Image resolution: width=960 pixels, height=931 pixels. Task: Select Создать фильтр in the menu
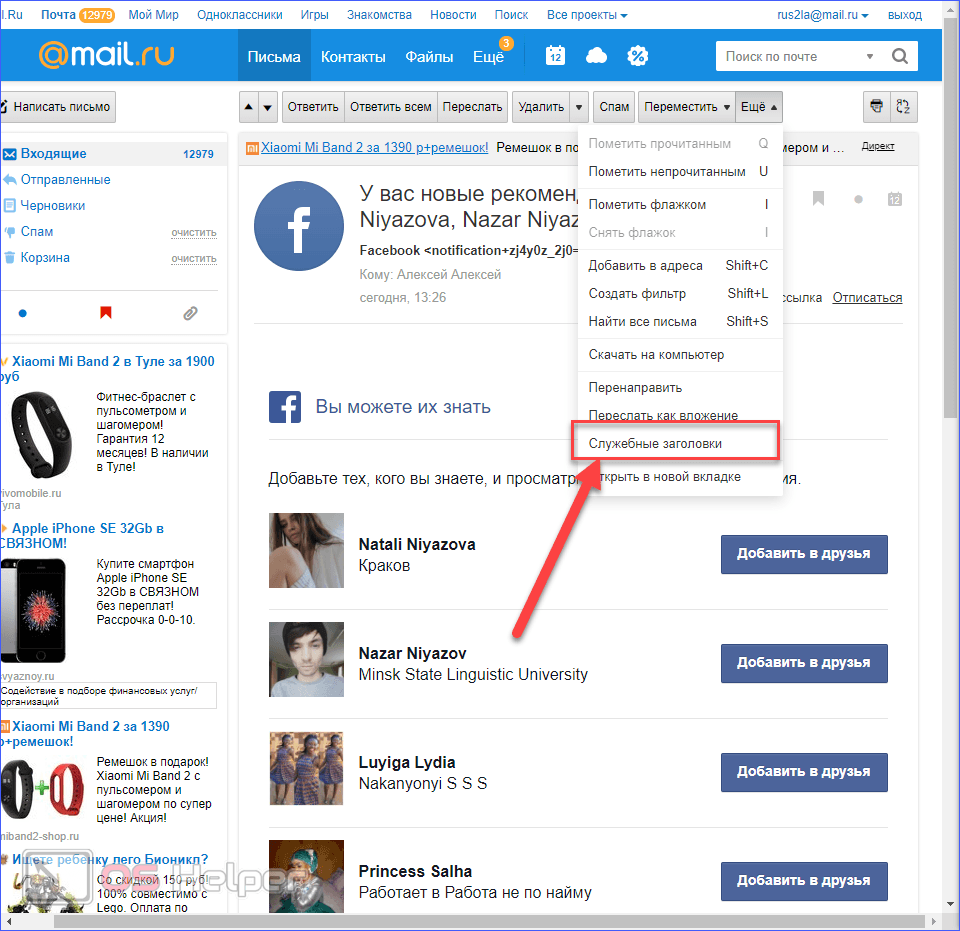(680, 294)
